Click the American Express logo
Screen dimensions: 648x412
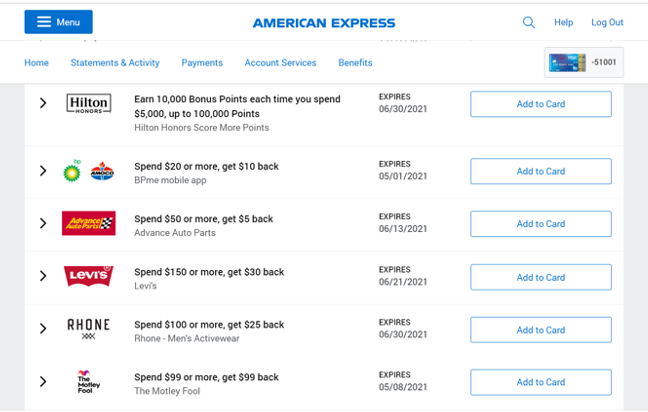point(323,23)
